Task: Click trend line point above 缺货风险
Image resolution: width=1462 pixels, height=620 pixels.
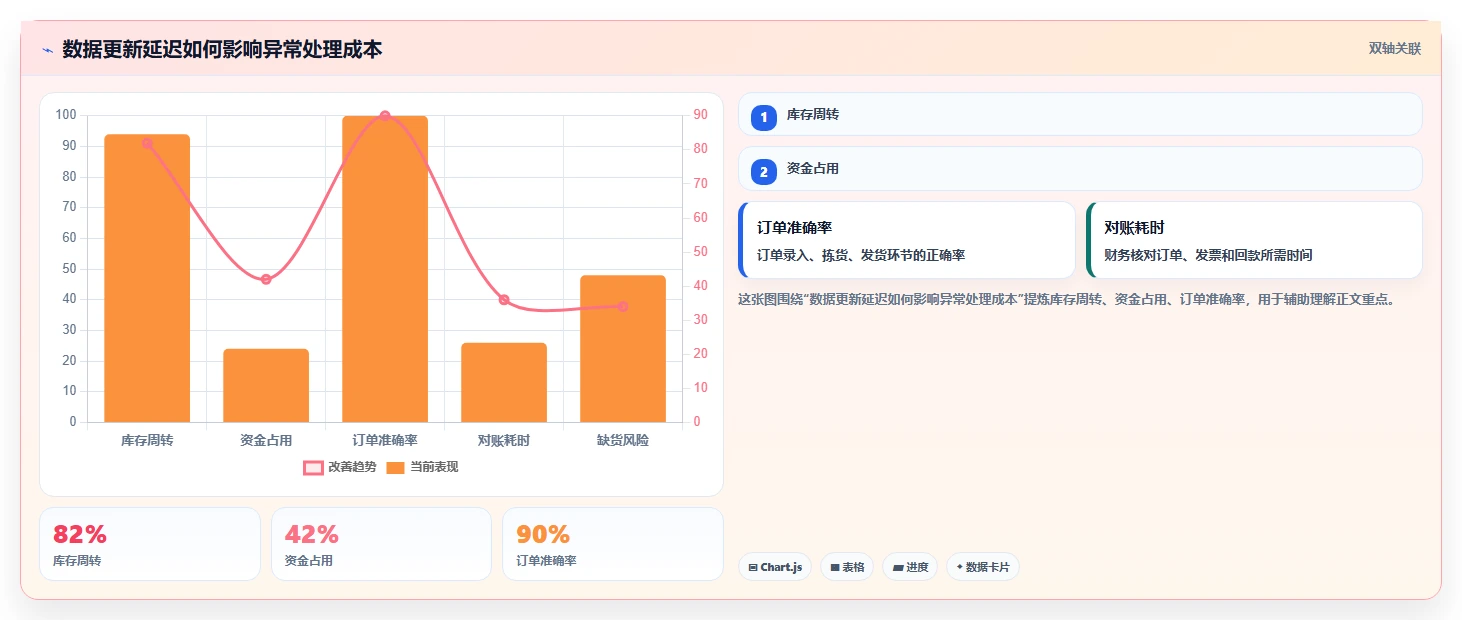Action: click(x=623, y=306)
